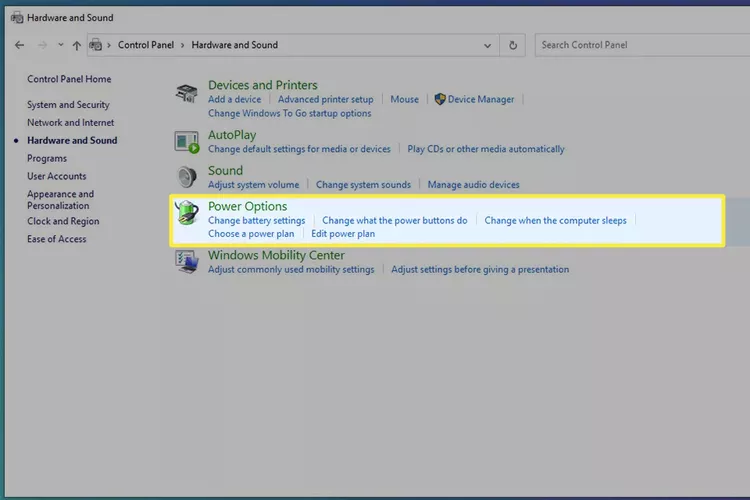
Task: Click the Devices and Printers icon
Action: 187,93
